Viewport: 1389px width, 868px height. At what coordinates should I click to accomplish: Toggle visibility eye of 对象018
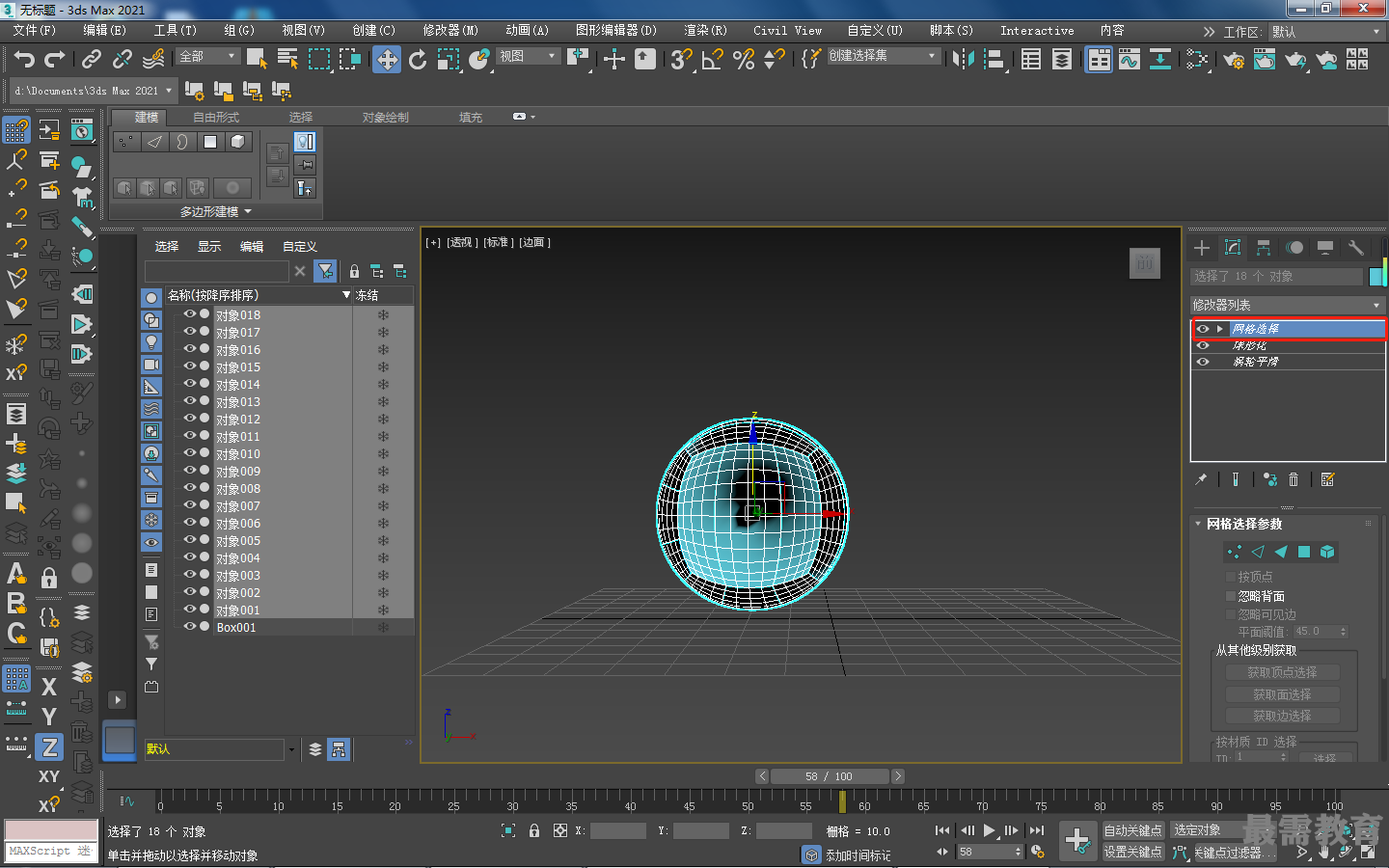pyautogui.click(x=190, y=314)
